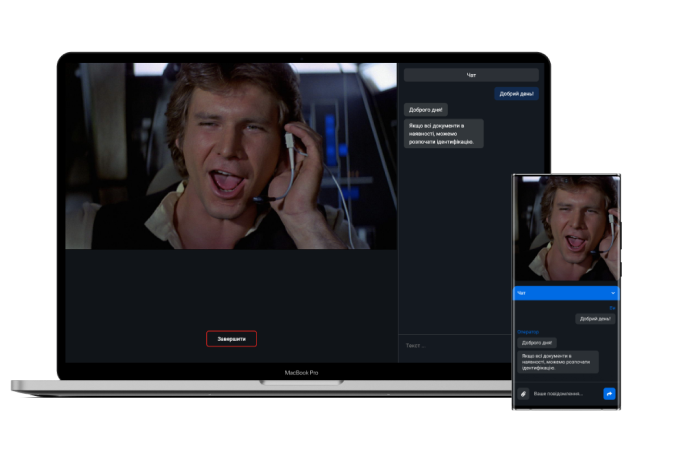Click the main video feed on laptop
The height and width of the screenshot is (450, 680).
click(x=231, y=156)
